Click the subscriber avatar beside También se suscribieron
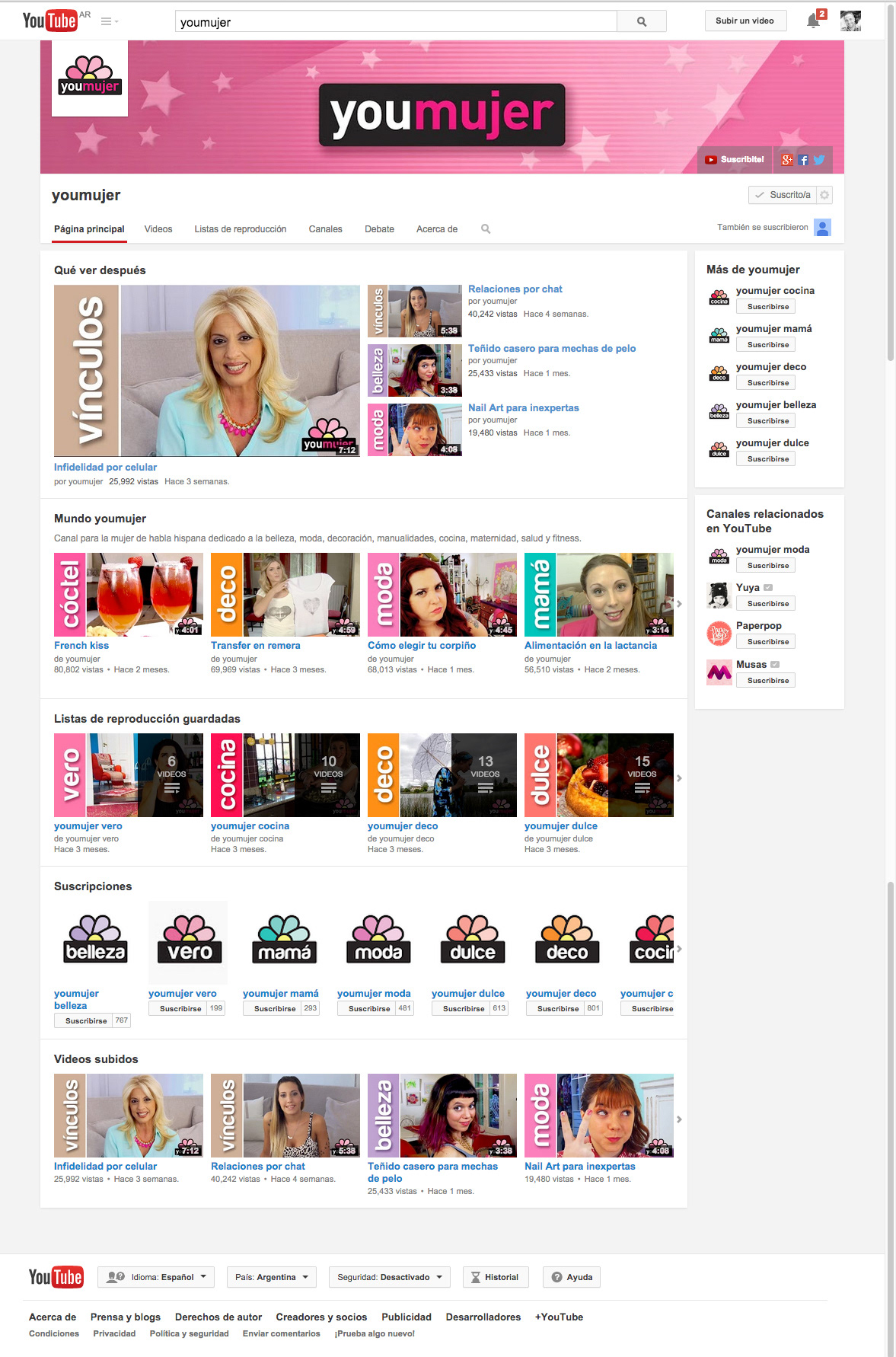This screenshot has height=1357, width=896. [822, 227]
